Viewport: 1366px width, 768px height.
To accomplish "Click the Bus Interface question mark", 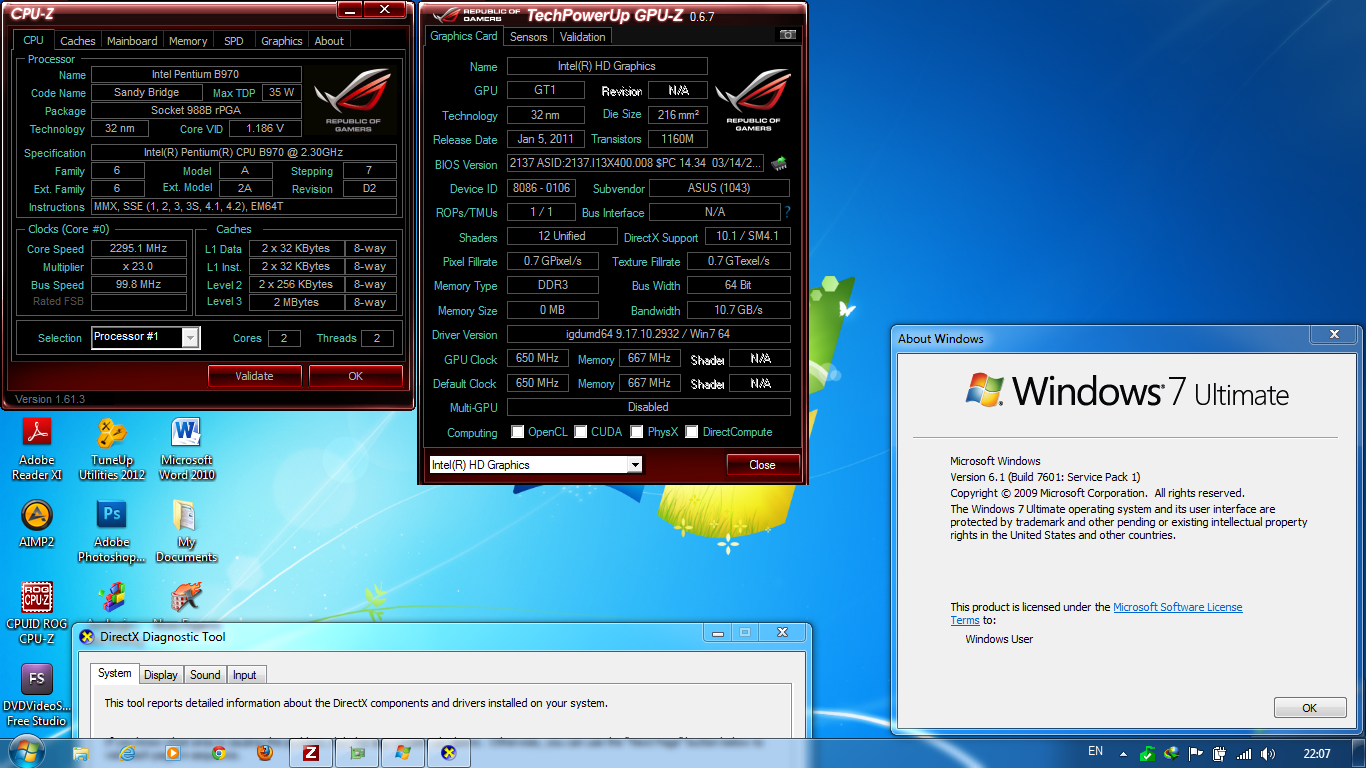I will click(x=787, y=212).
